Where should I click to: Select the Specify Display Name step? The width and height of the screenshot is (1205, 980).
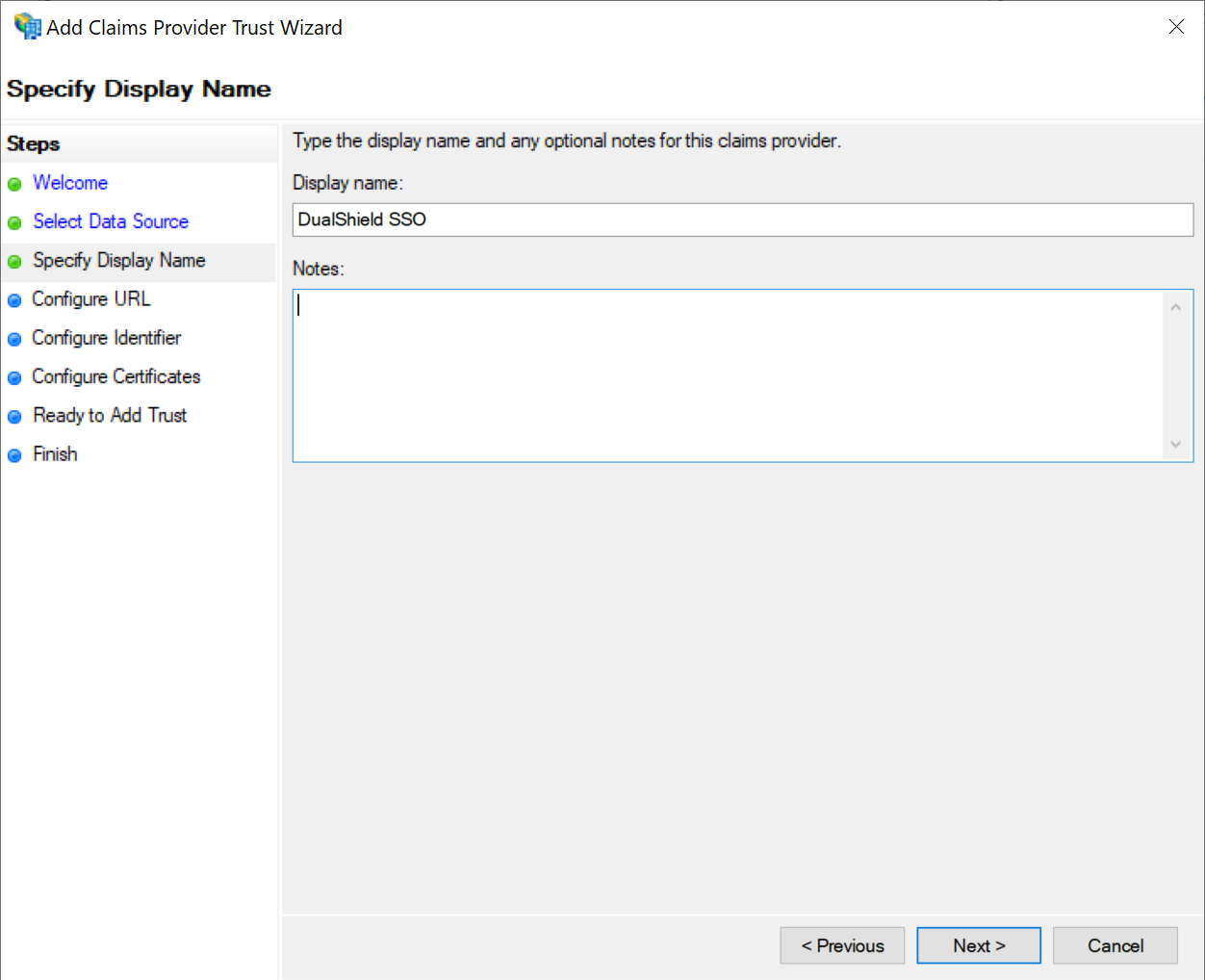click(x=118, y=261)
